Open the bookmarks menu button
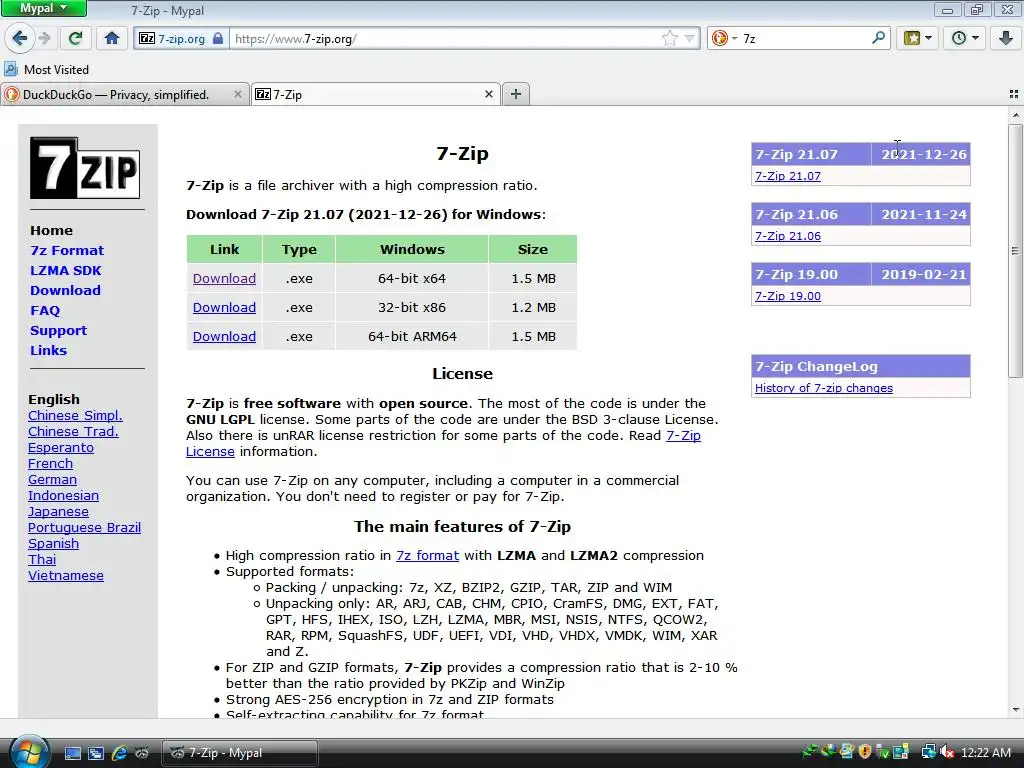 tap(918, 39)
